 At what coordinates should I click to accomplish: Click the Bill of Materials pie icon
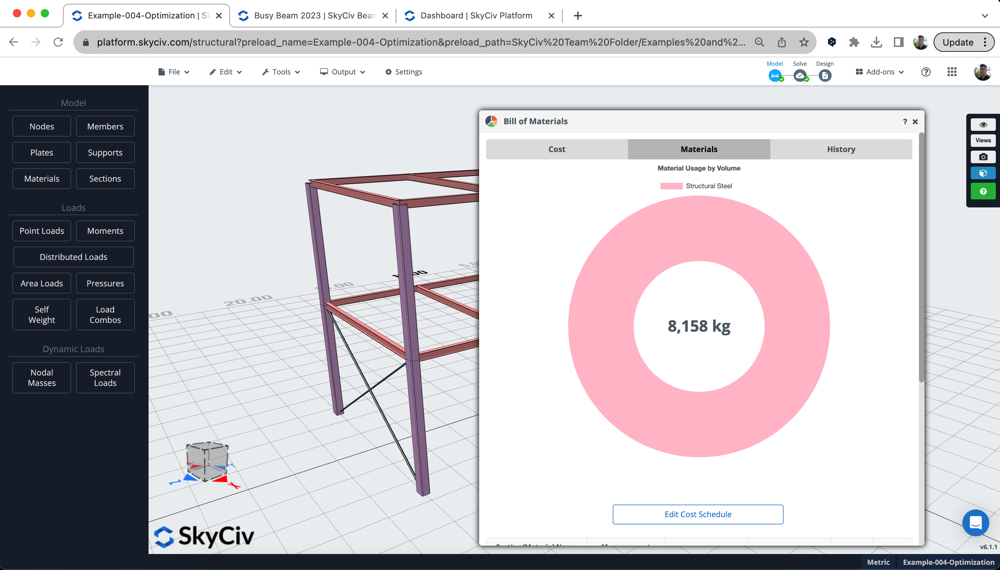(x=491, y=121)
